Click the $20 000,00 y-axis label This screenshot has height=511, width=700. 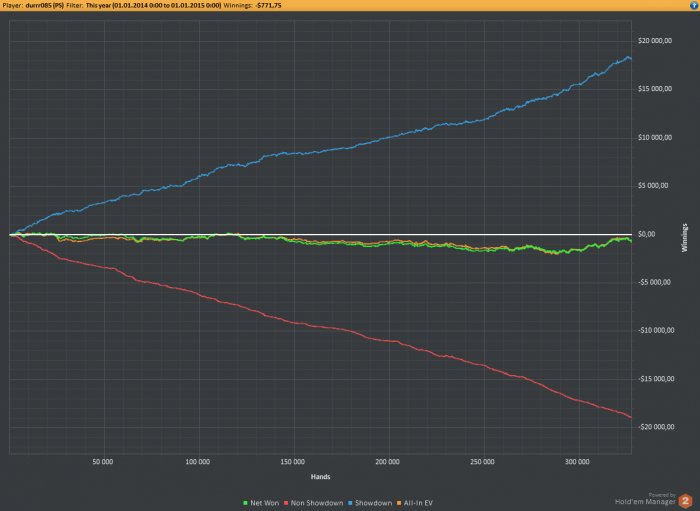pyautogui.click(x=655, y=41)
